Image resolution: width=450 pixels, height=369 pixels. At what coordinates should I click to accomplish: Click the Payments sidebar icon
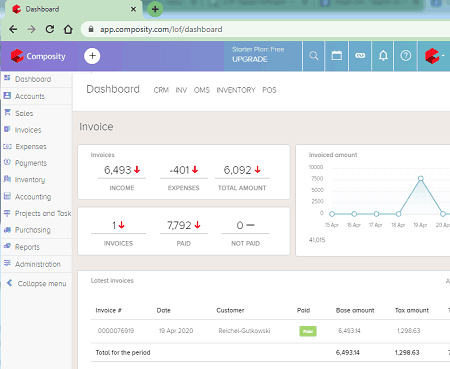coord(7,162)
